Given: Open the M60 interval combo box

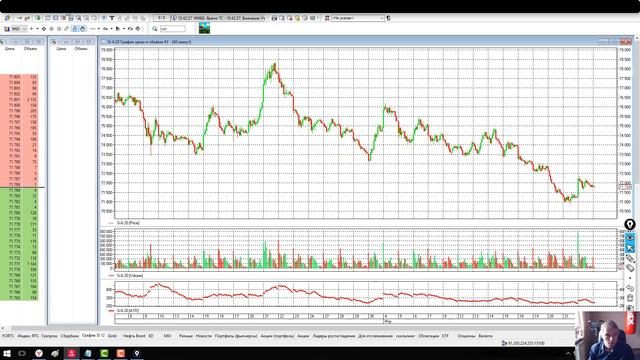Looking at the screenshot, I should tap(19, 29).
